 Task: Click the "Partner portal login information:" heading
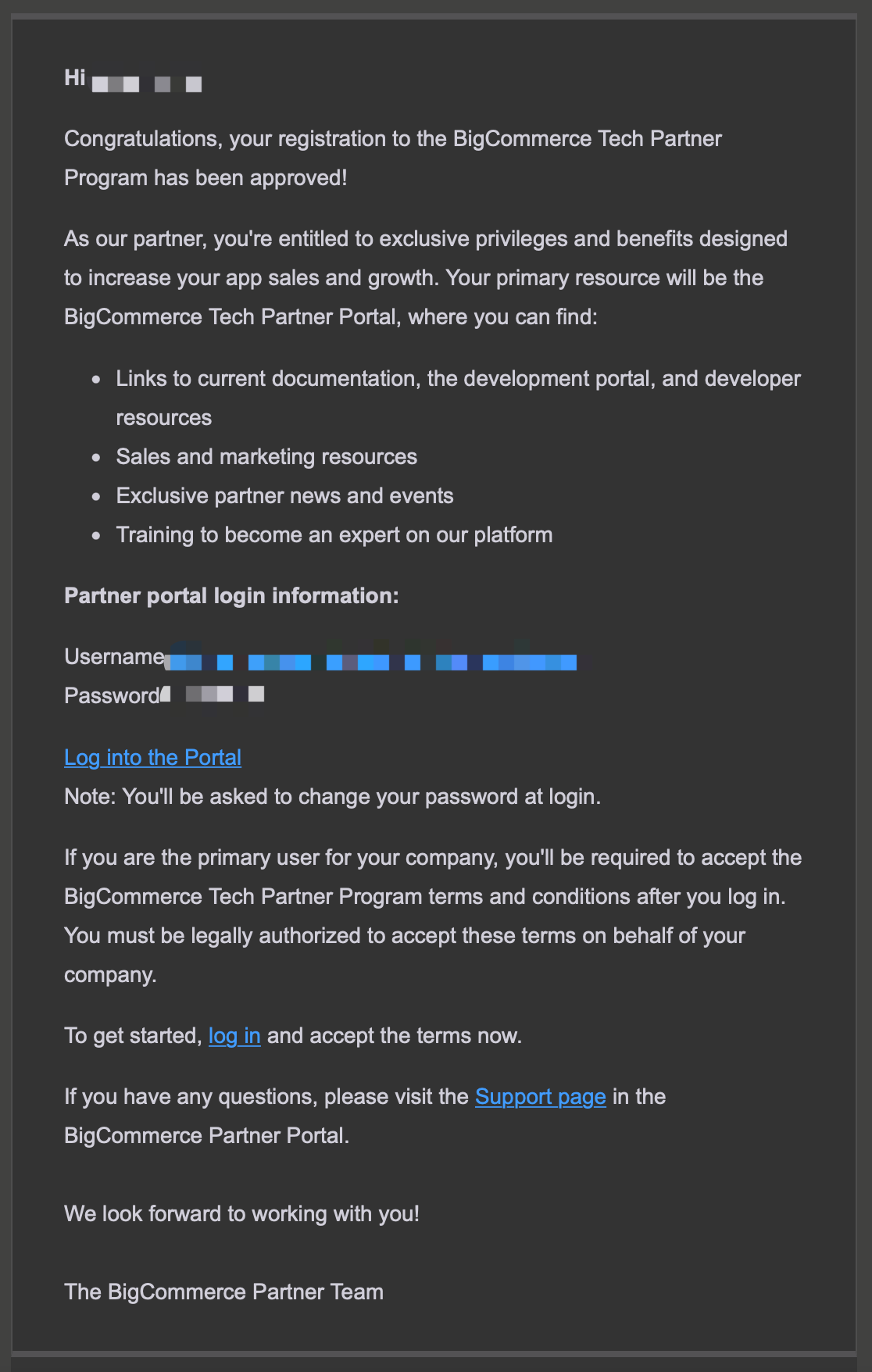[231, 595]
